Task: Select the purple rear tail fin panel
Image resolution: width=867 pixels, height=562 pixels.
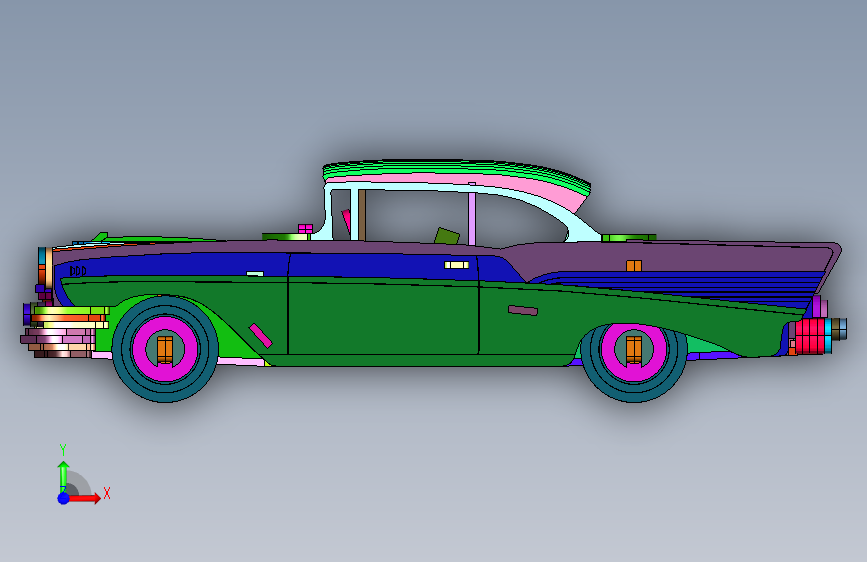Action: tap(669, 258)
